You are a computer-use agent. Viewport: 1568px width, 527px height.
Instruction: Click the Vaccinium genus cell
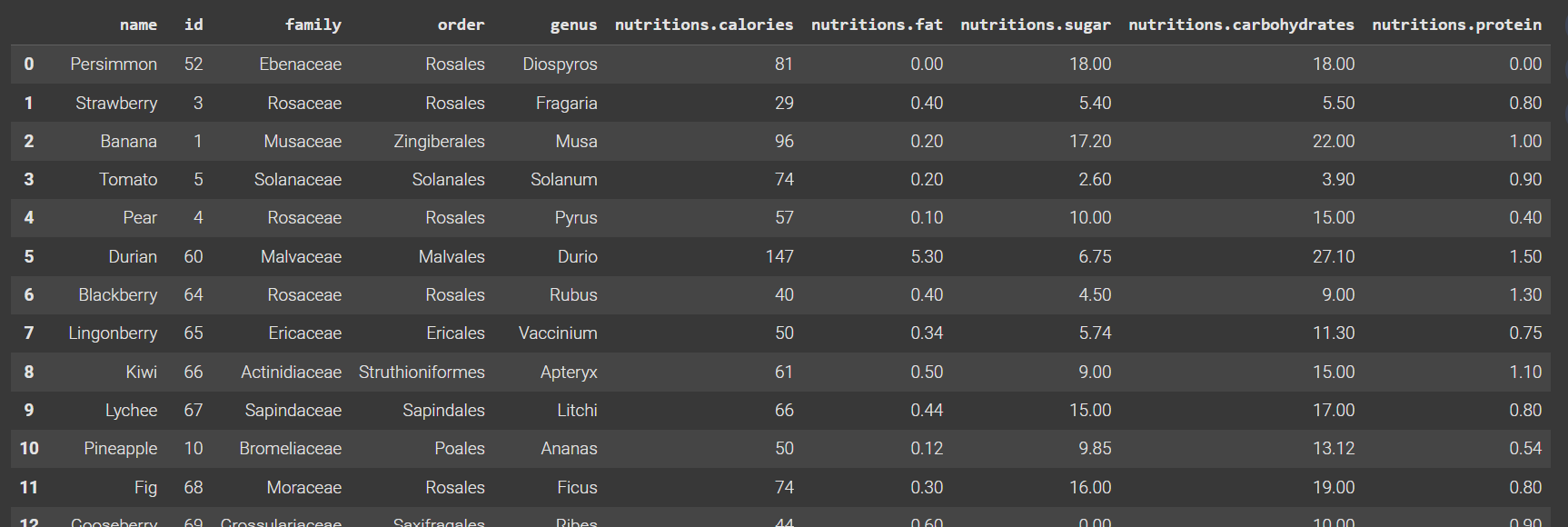558,333
